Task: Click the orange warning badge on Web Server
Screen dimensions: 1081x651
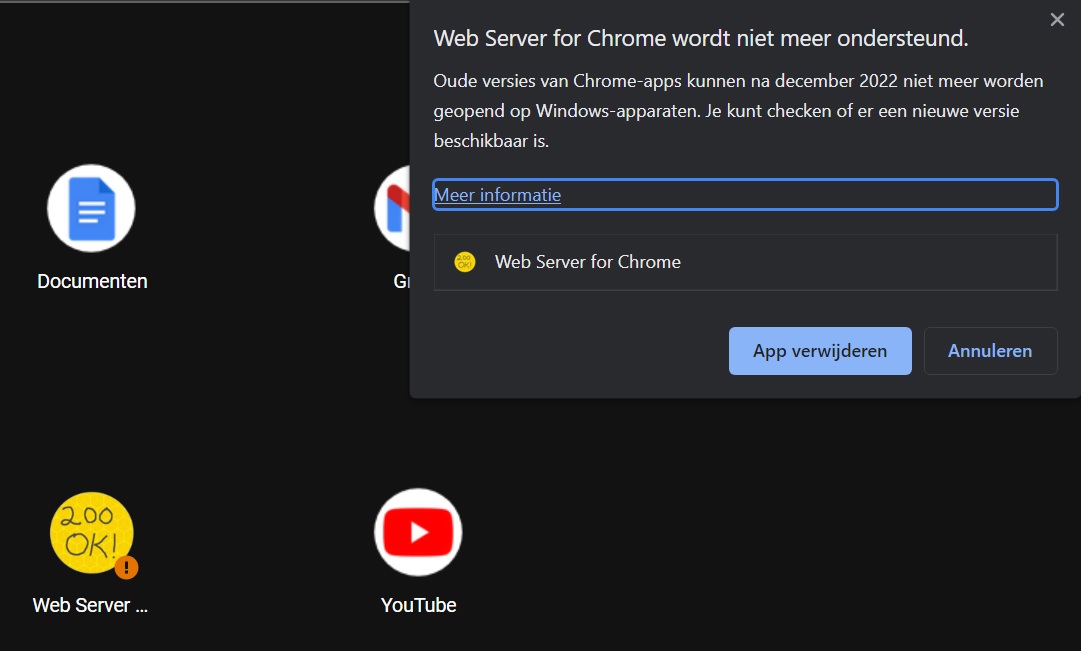Action: [x=126, y=567]
